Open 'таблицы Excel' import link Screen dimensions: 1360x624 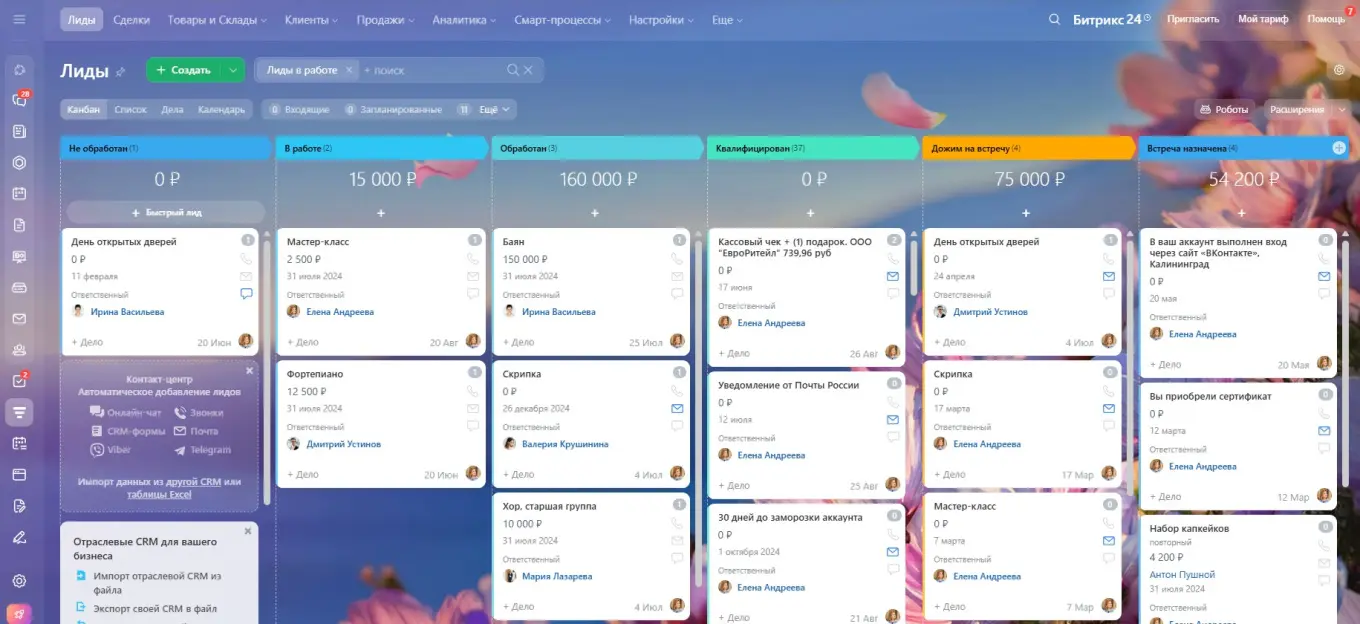coord(159,494)
